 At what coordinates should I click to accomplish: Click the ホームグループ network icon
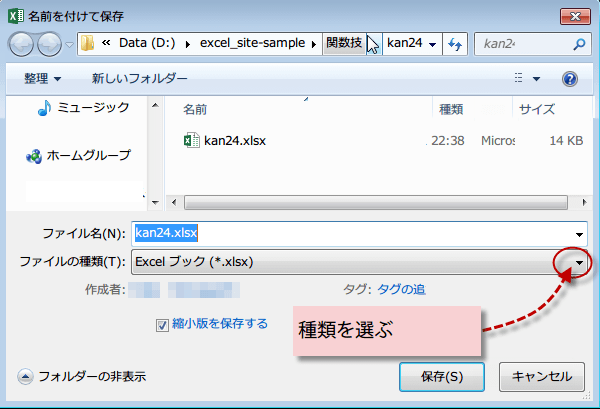pyautogui.click(x=34, y=156)
